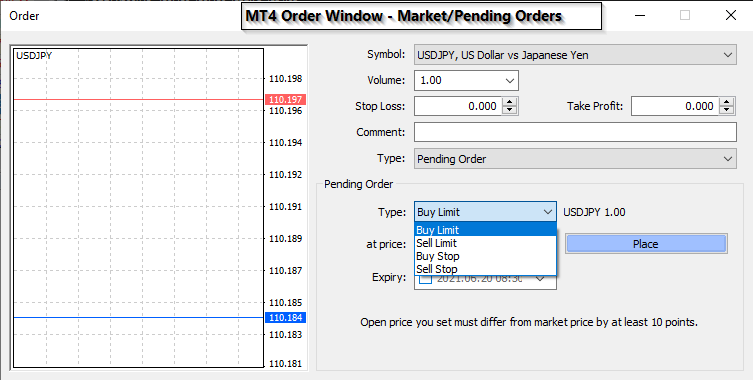
Task: Click the USDJPY 1.00 order summary text
Action: tap(594, 212)
